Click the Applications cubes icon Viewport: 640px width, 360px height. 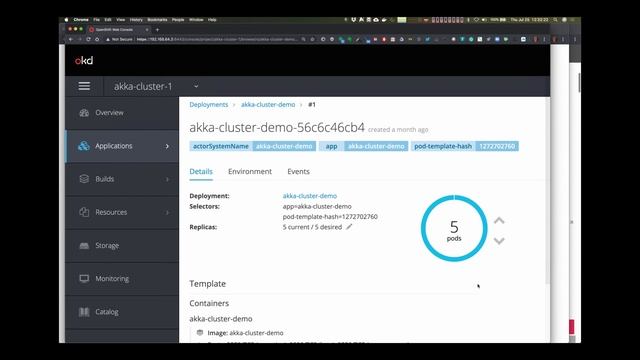84,146
